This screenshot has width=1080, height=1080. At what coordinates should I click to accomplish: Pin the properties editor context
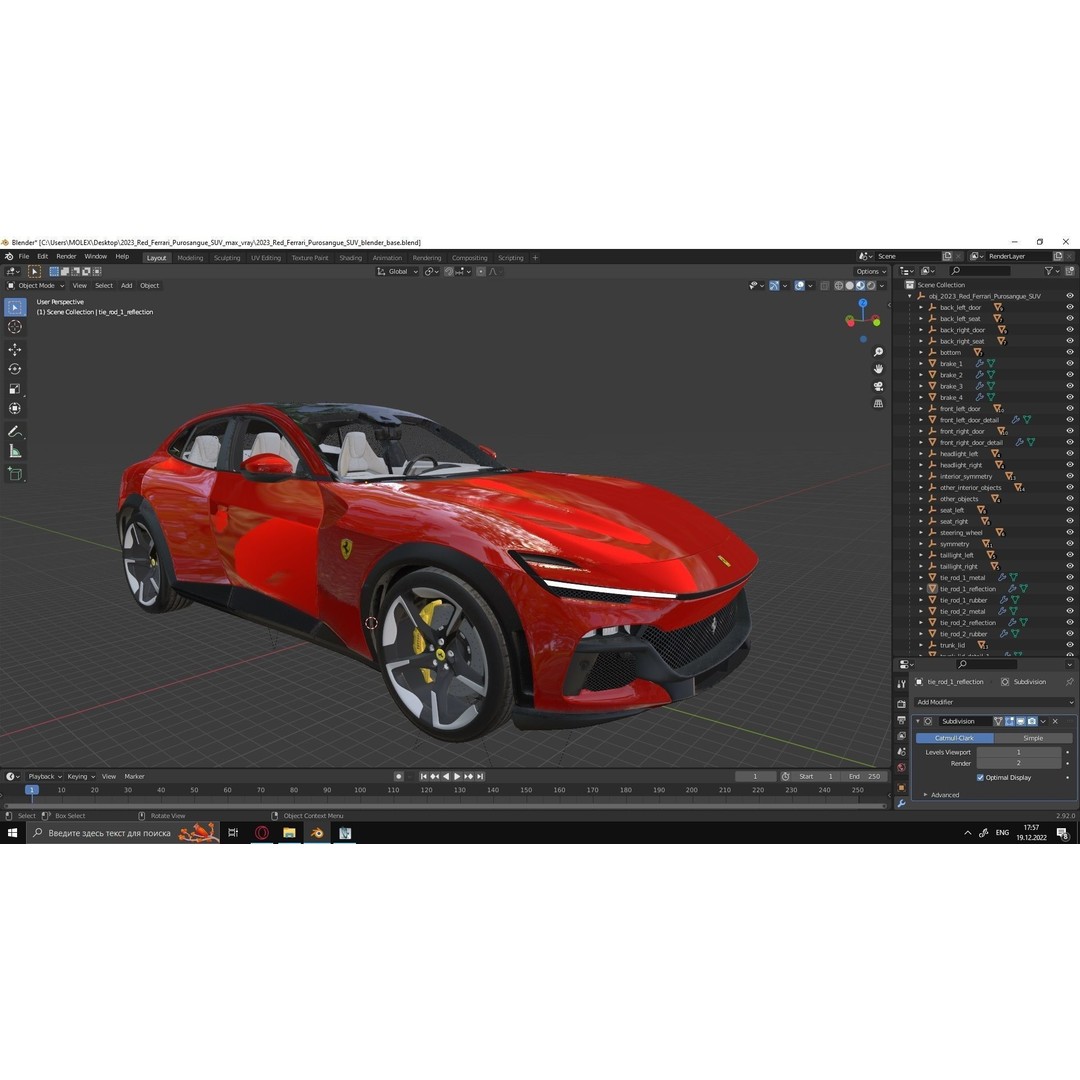[x=1069, y=682]
